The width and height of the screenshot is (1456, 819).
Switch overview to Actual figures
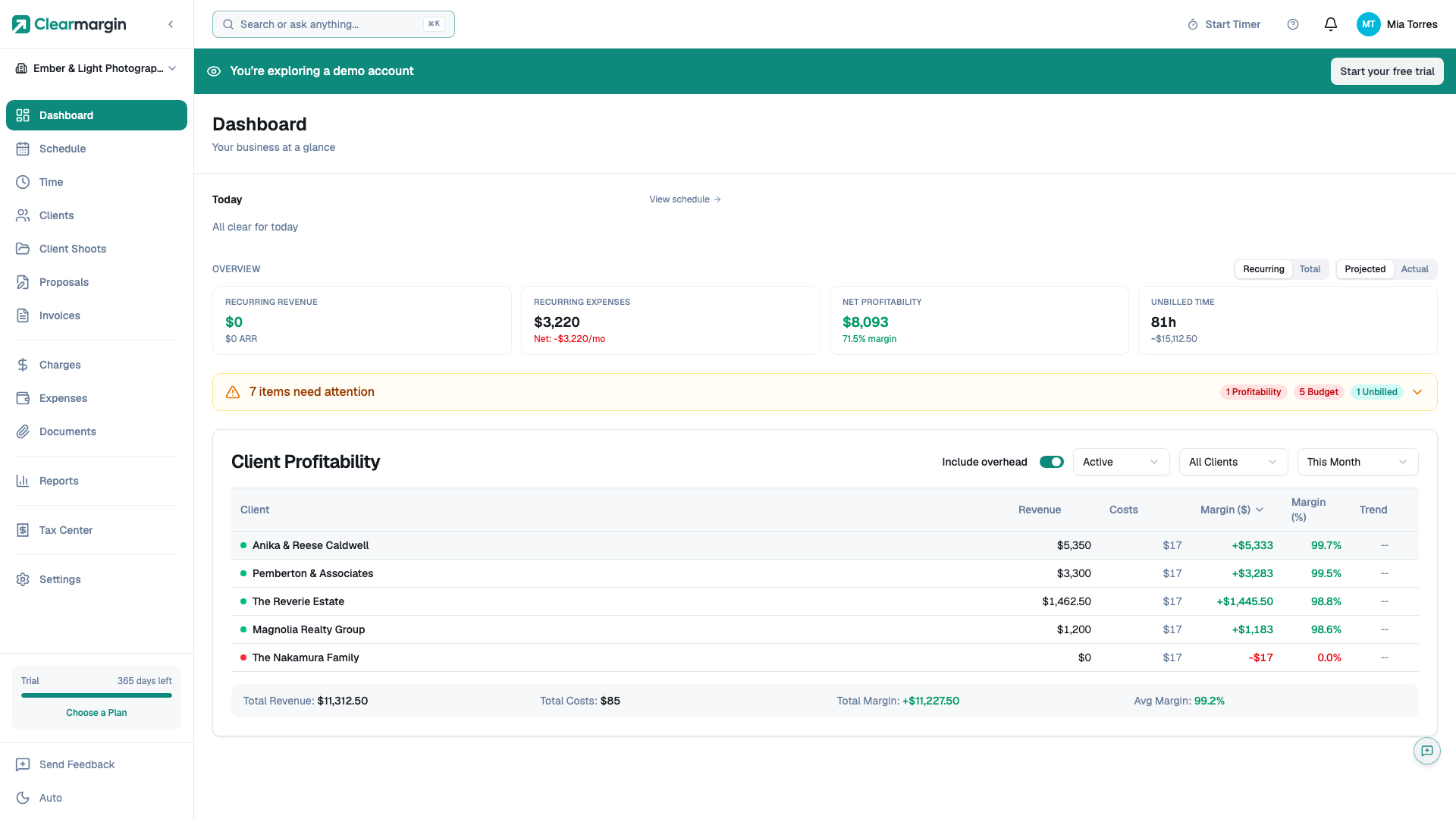(x=1414, y=269)
